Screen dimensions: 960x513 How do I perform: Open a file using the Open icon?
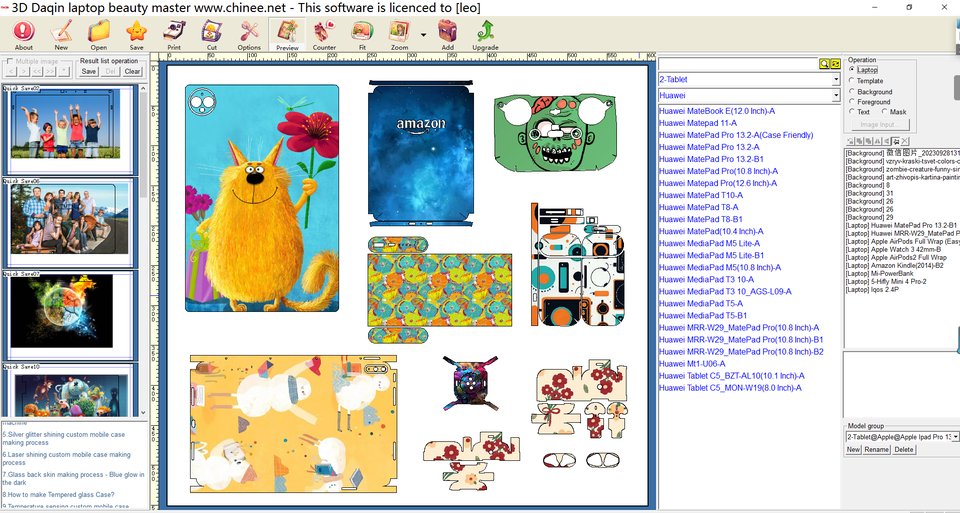(99, 34)
